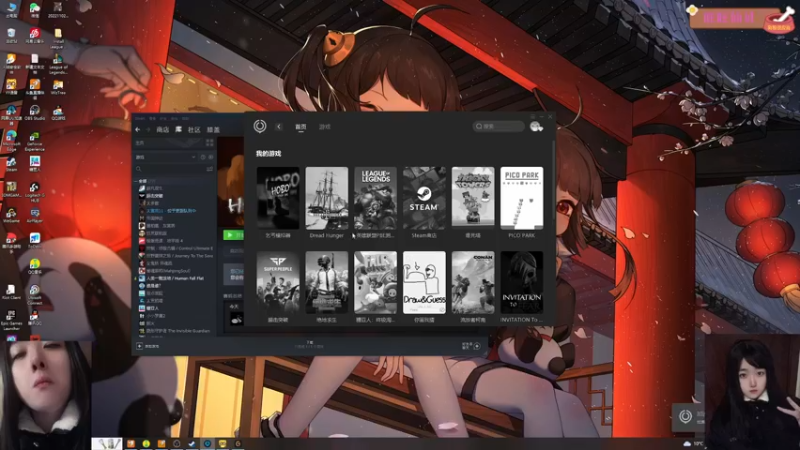
Task: Open Logitech G HUB desktop shortcut
Action: [34, 192]
